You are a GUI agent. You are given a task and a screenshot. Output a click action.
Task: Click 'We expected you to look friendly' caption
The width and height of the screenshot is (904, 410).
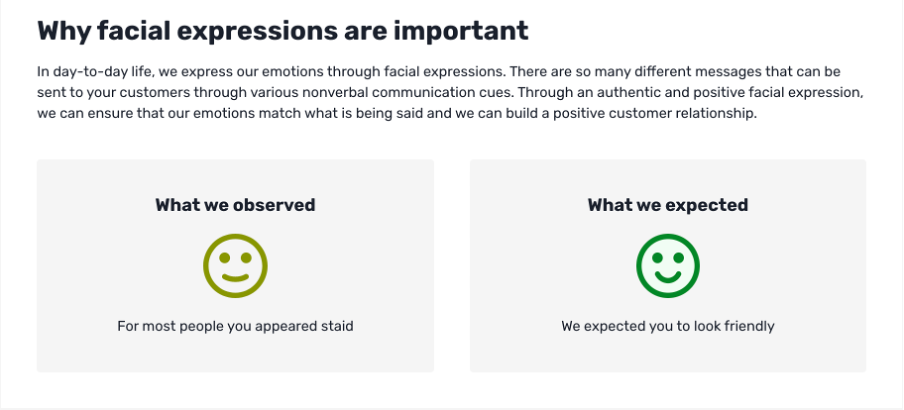click(x=668, y=326)
